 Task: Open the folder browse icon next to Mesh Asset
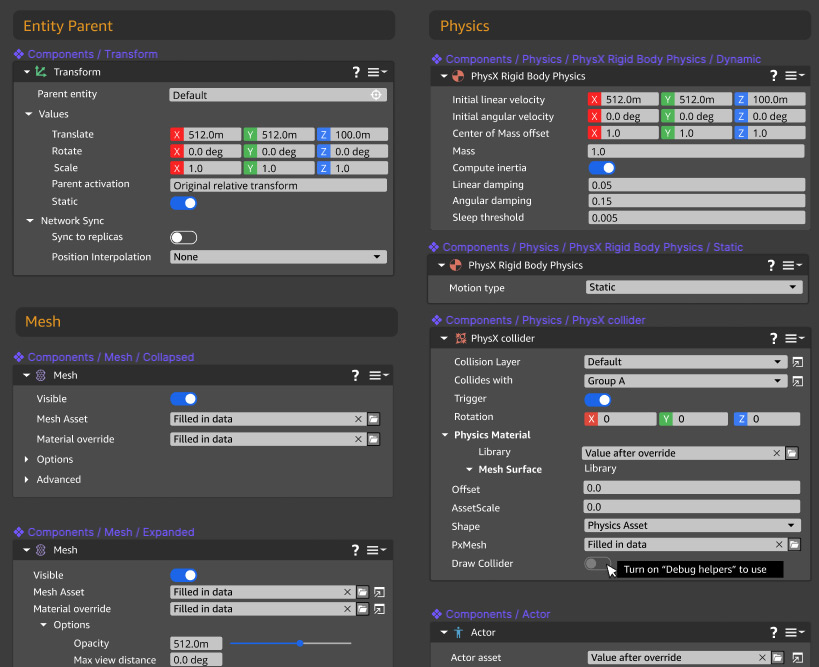click(372, 419)
